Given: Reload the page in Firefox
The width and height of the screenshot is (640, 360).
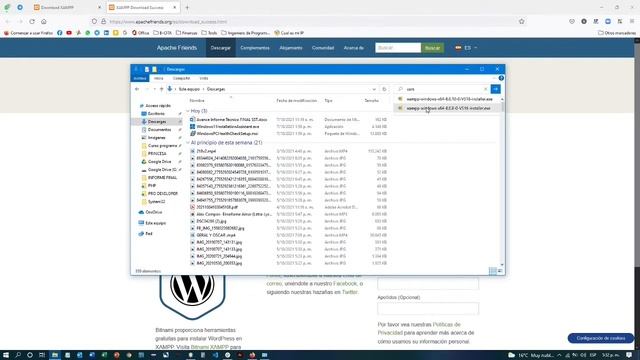Looking at the screenshot, I should point(32,21).
